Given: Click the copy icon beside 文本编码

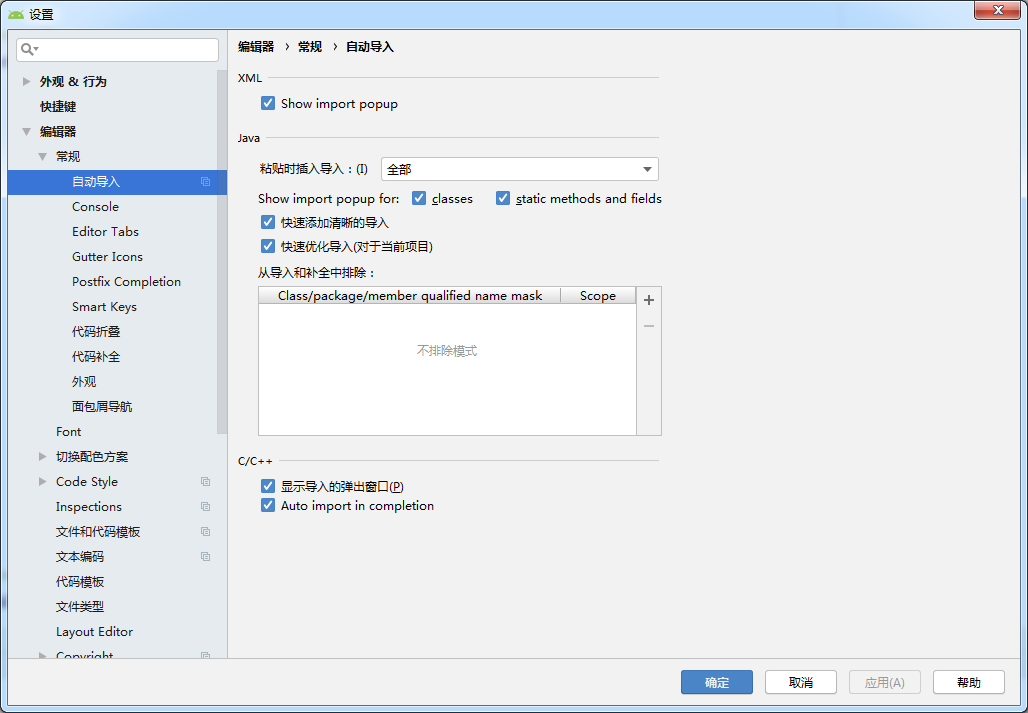Looking at the screenshot, I should [x=205, y=556].
